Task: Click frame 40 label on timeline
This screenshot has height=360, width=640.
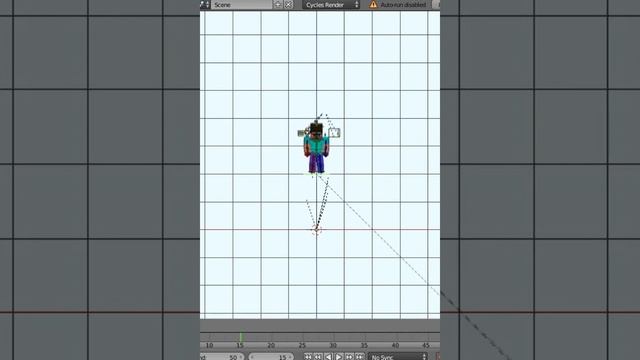Action: click(395, 345)
